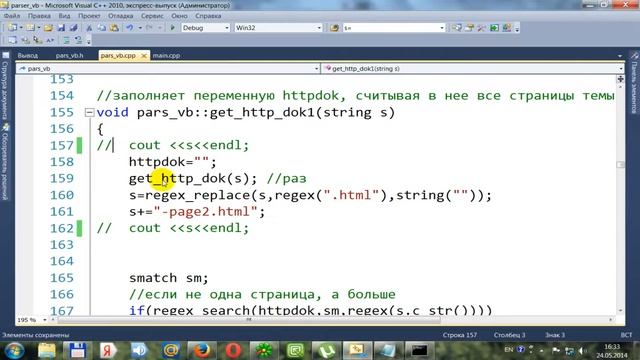Click the Comment selected lines icon

coord(66,40)
